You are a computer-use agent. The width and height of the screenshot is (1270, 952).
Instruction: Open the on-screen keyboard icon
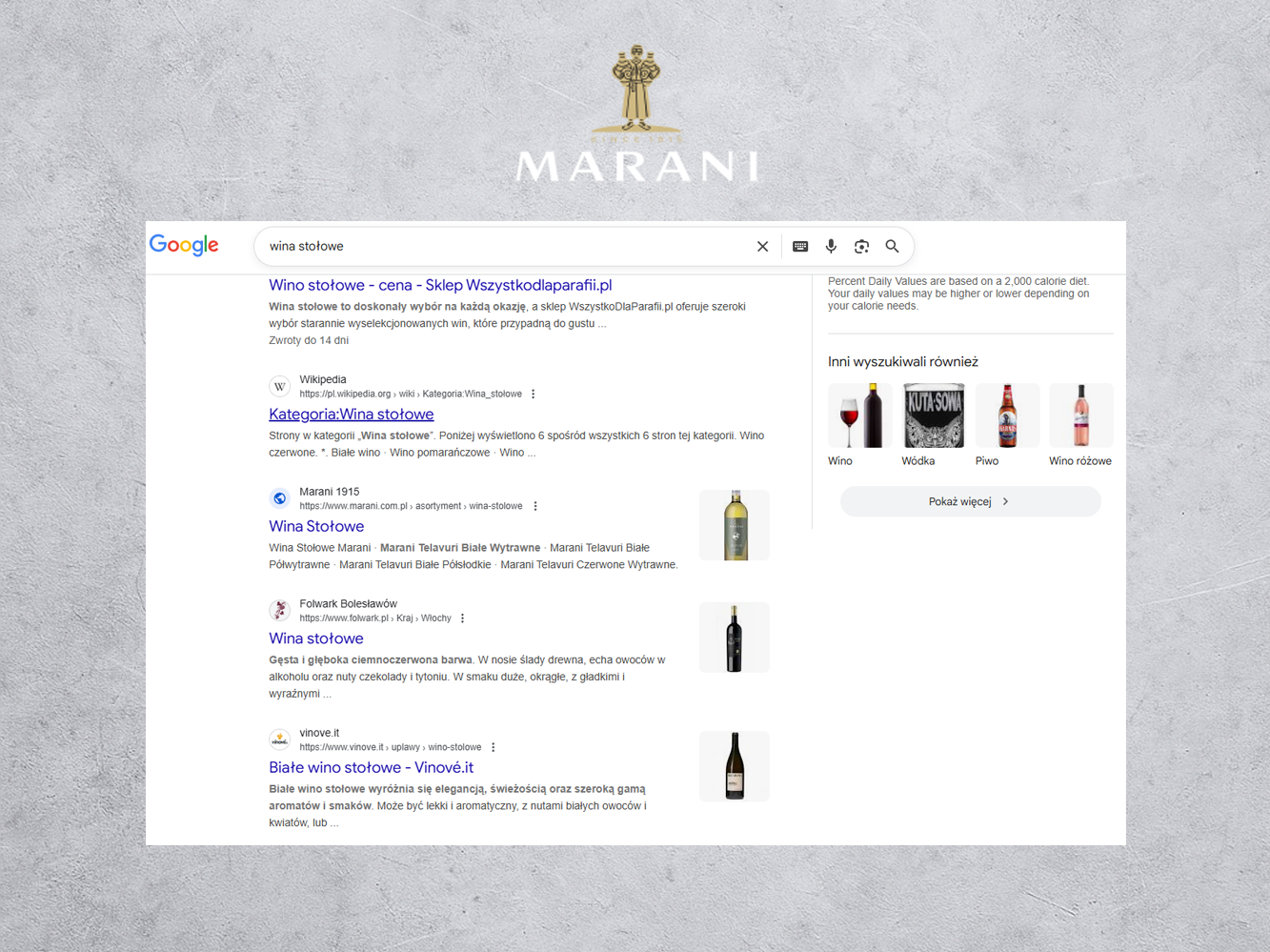click(800, 247)
